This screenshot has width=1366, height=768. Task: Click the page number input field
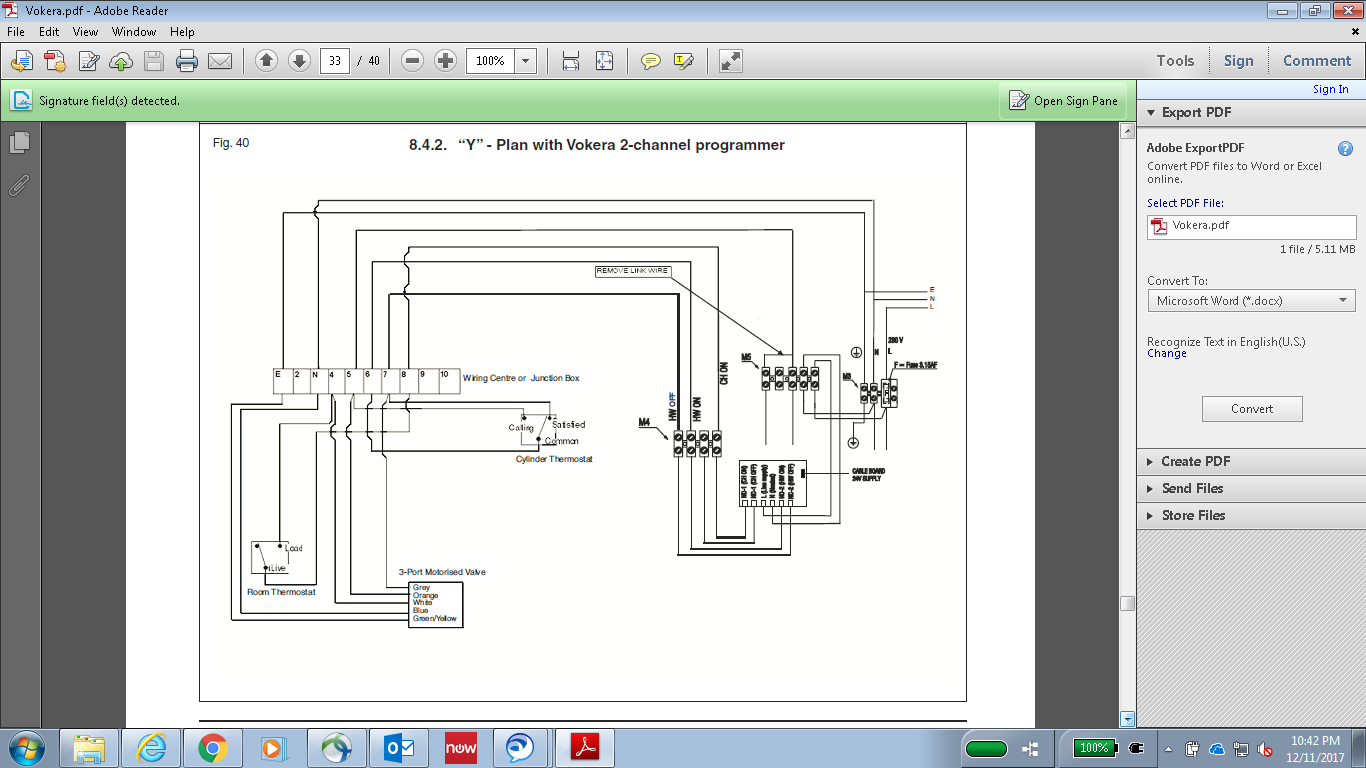click(335, 61)
